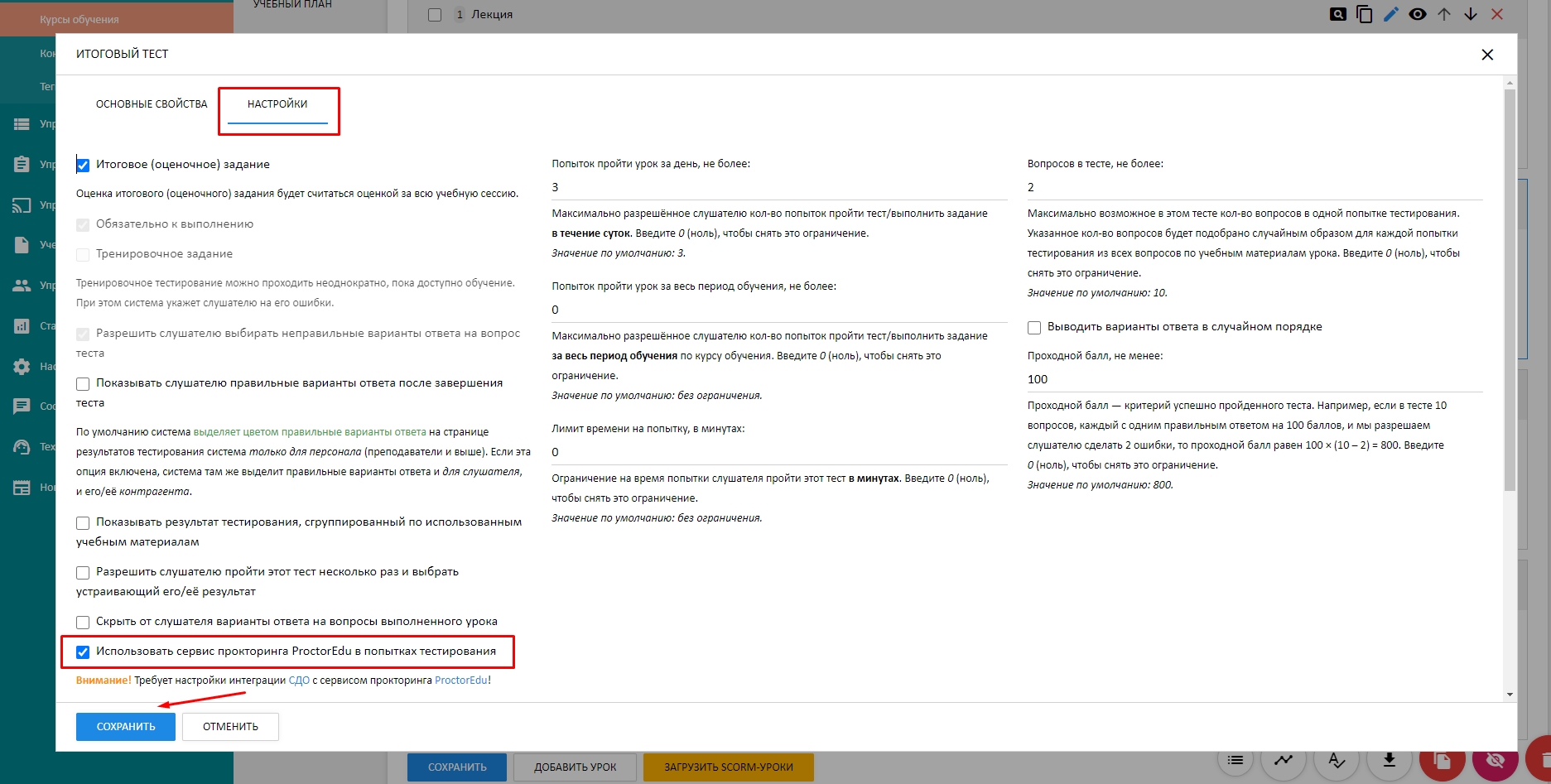The width and height of the screenshot is (1551, 784).
Task: Click the round spellcheck icon button
Action: click(1337, 760)
